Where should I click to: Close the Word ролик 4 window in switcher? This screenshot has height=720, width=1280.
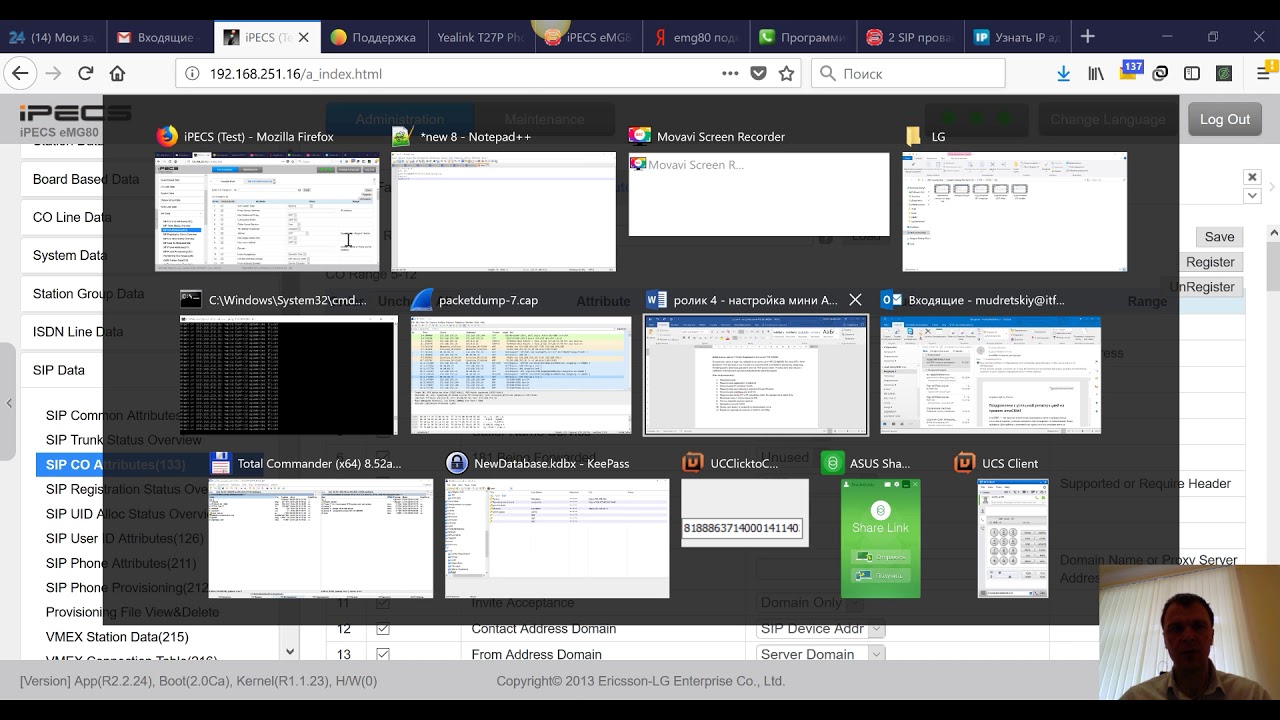pos(855,299)
